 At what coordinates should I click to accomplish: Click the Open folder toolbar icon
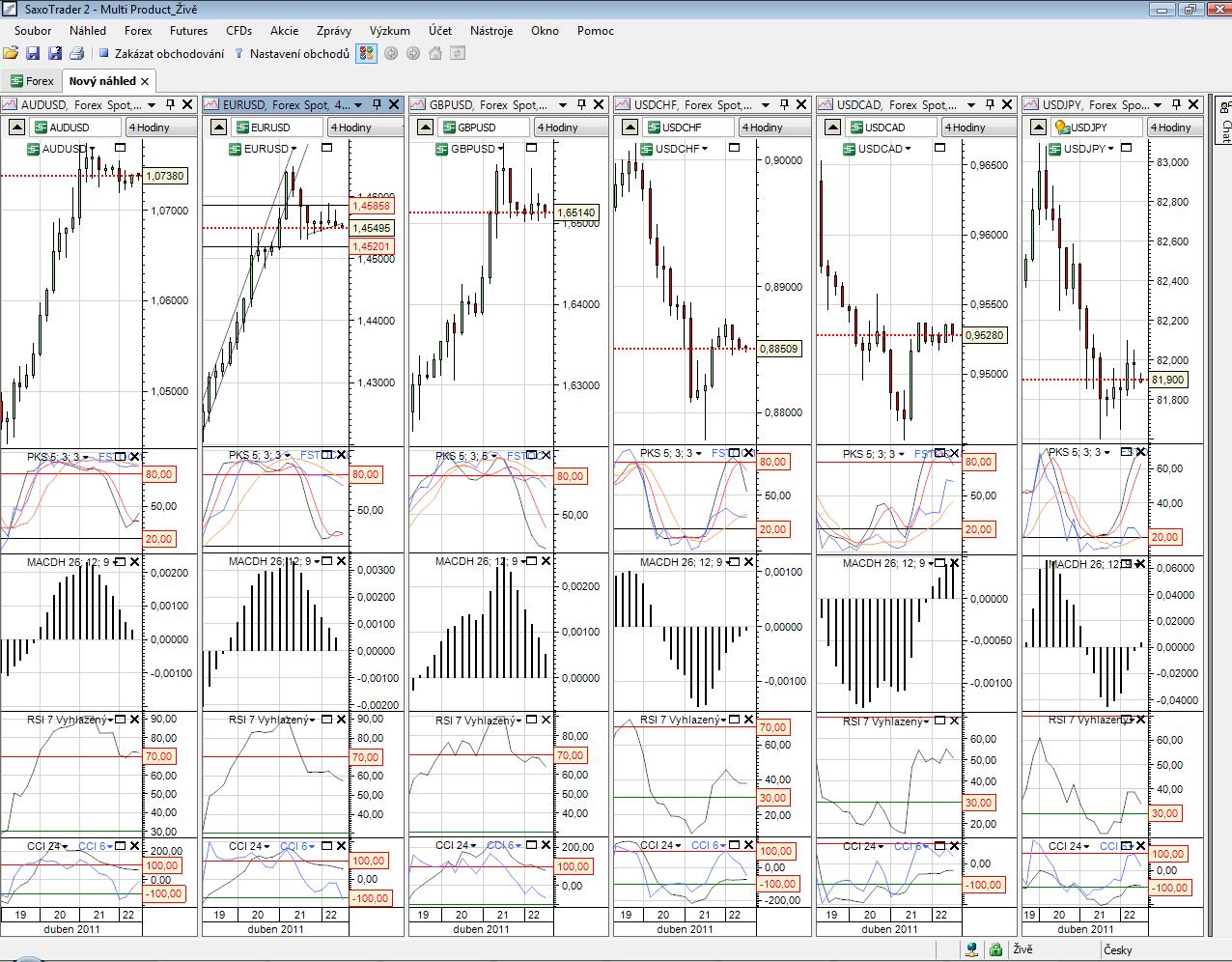[x=11, y=53]
